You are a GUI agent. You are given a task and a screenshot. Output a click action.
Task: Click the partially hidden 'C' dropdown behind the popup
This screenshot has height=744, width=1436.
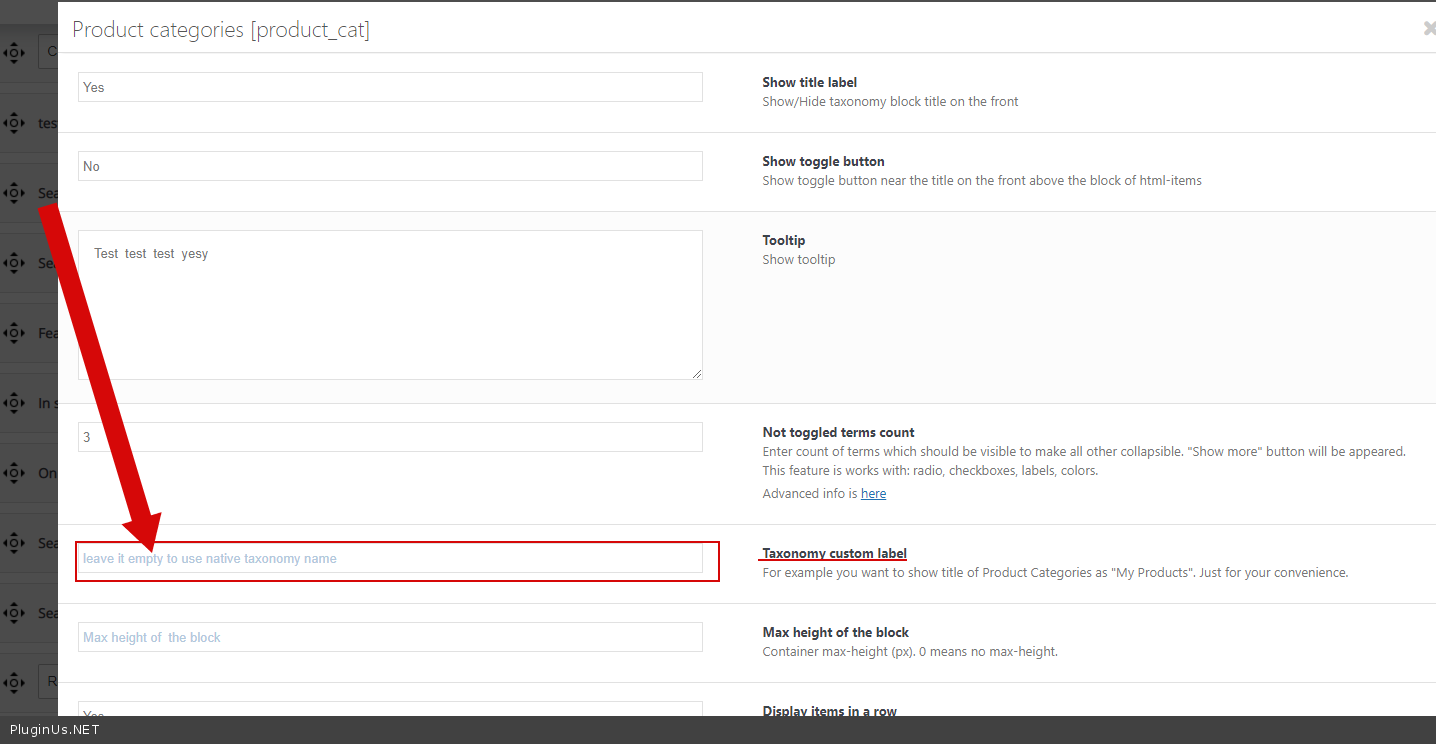48,52
